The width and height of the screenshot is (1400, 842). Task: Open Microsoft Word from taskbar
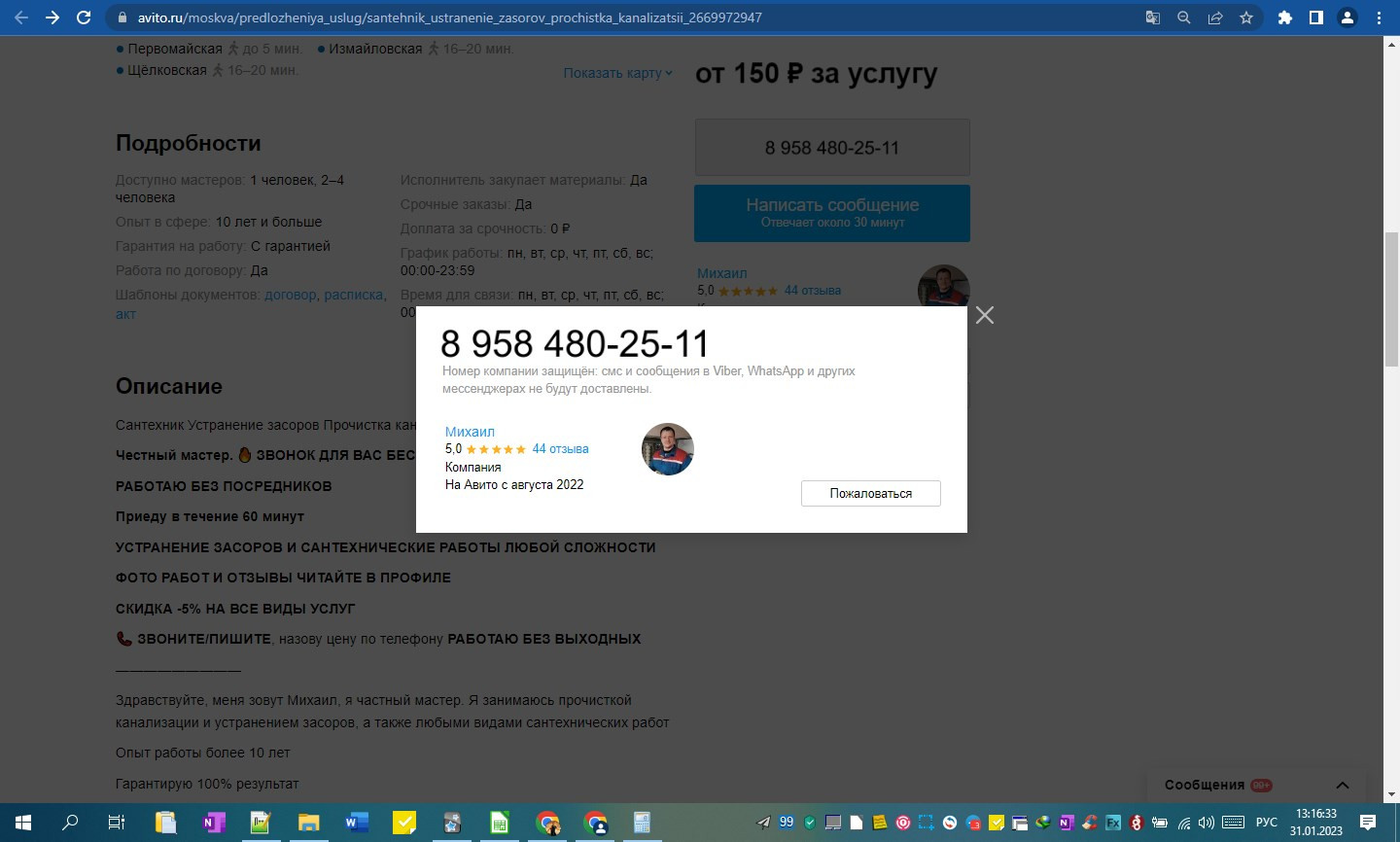click(x=356, y=823)
